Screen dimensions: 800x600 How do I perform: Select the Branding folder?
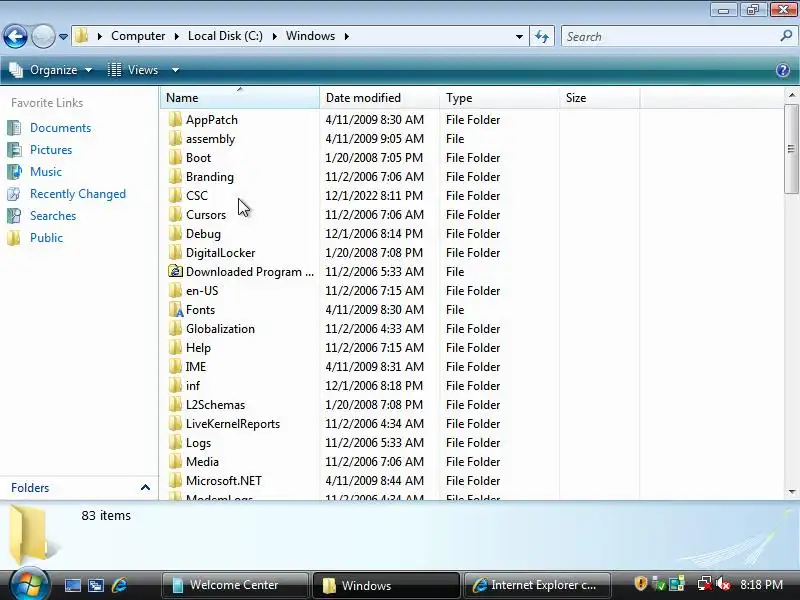click(210, 177)
